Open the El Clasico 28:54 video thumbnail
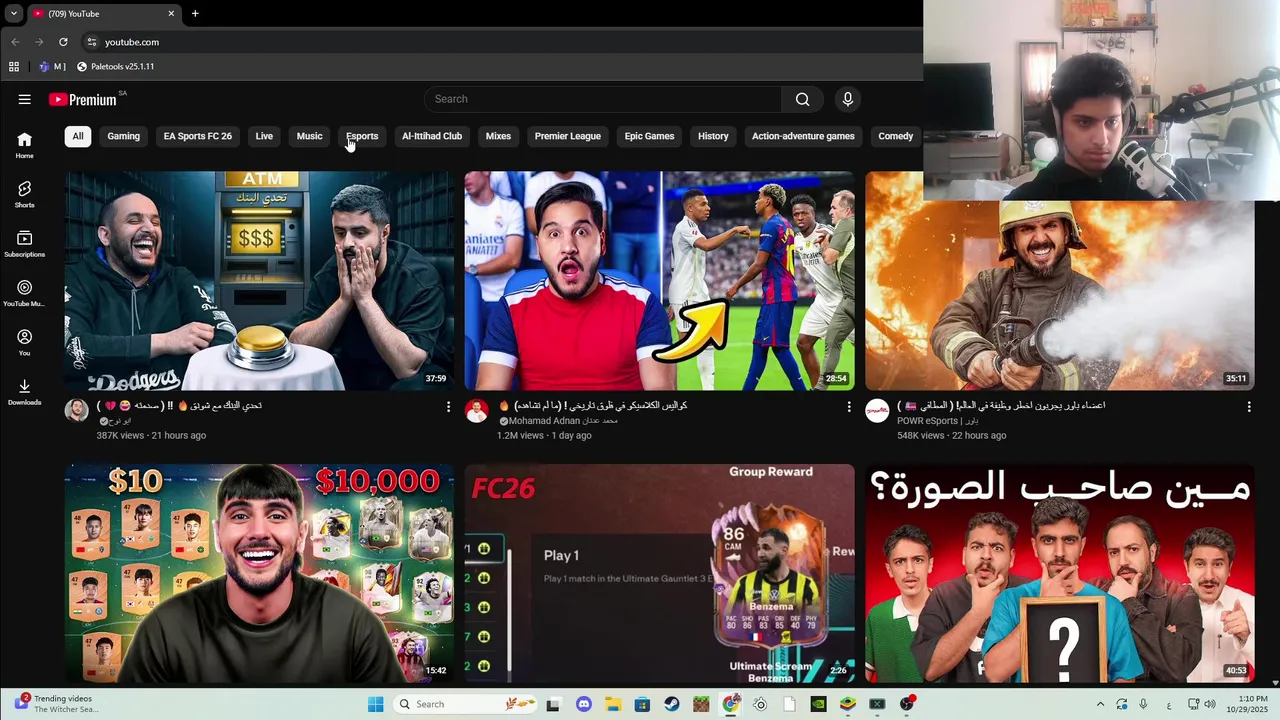The height and width of the screenshot is (720, 1280). tap(659, 281)
